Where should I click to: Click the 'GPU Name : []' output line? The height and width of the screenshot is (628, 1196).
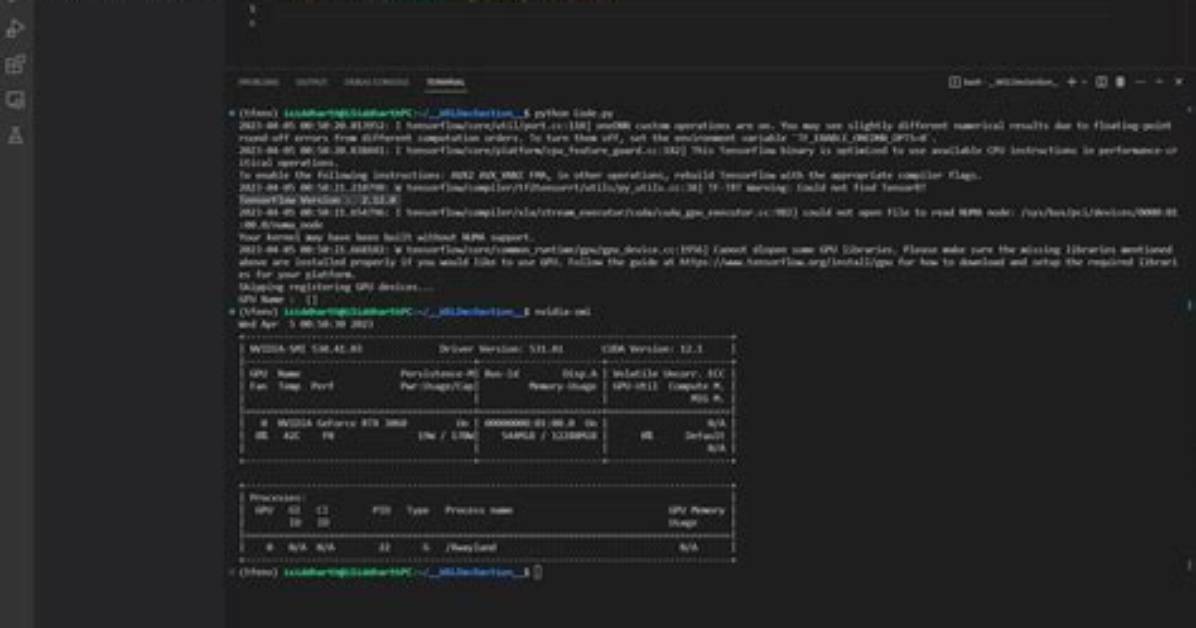[278, 300]
